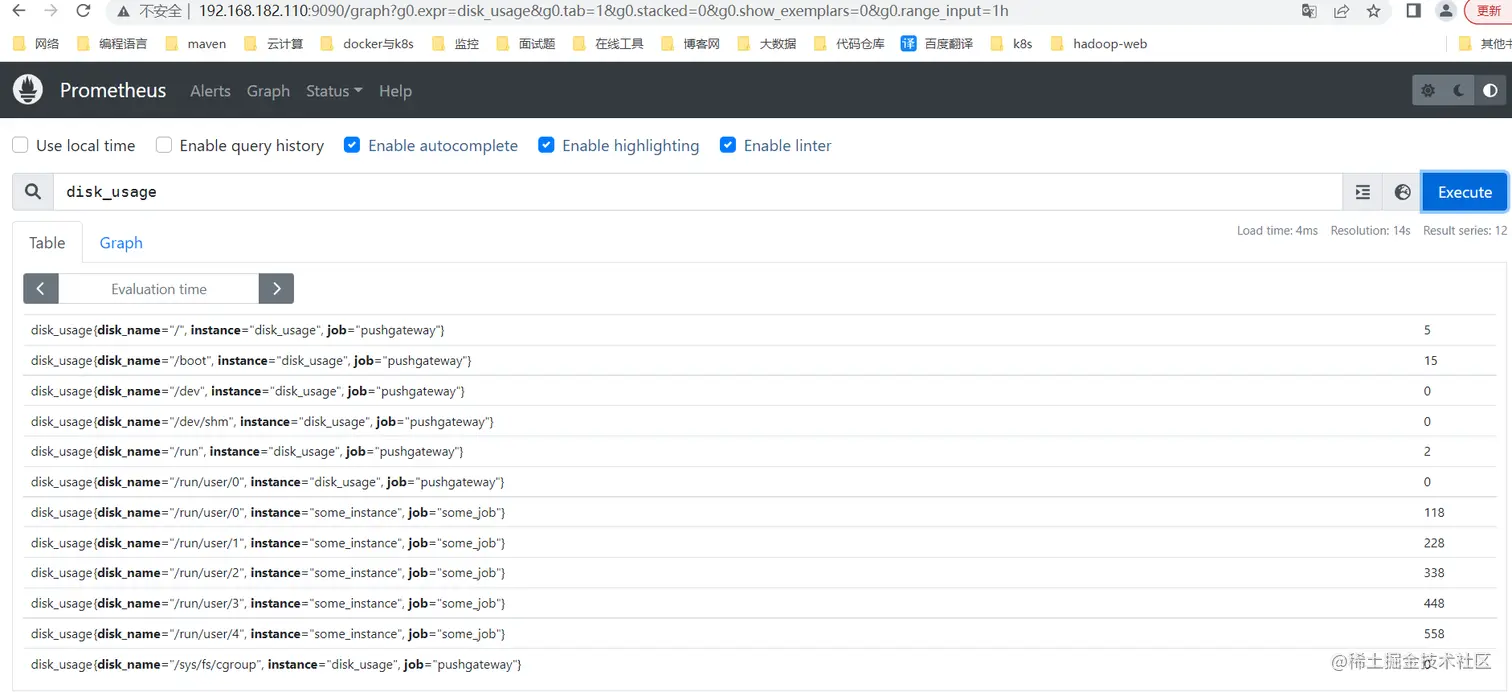Click the Execute button

coord(1464,192)
